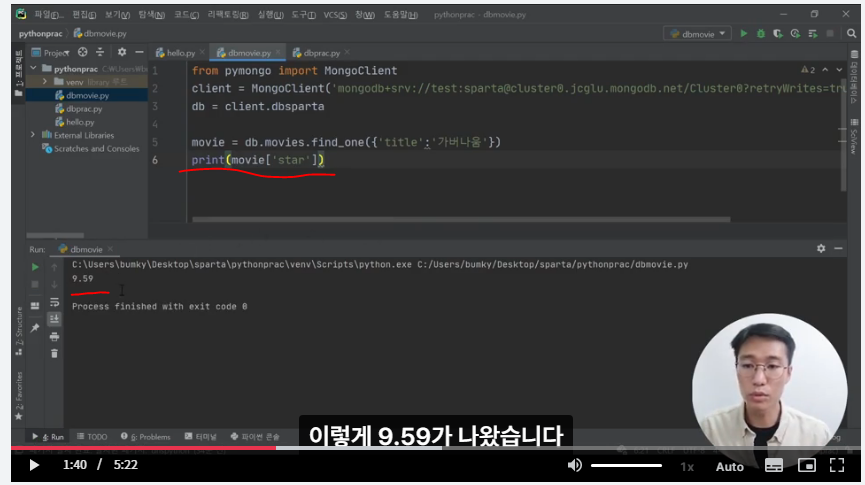Jump to previous highlighted error arrow
This screenshot has height=485, width=865.
pos(825,70)
